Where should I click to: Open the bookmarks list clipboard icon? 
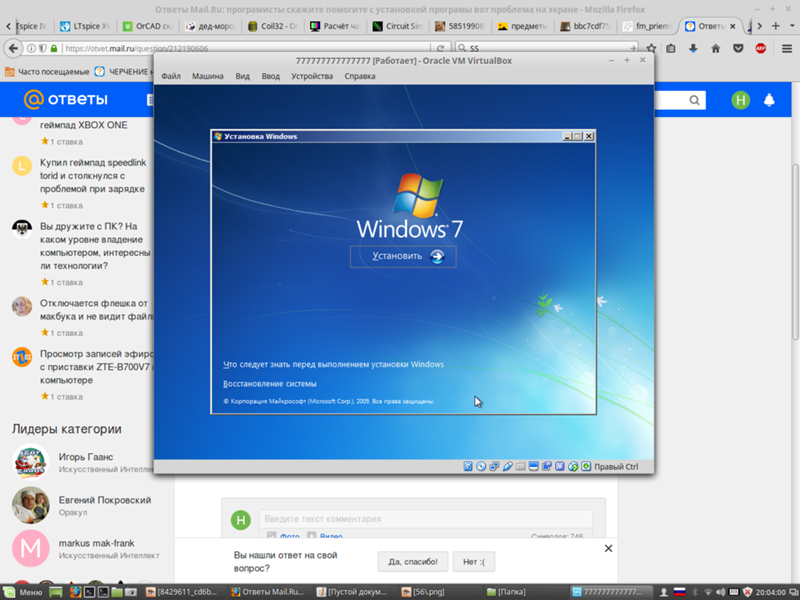coord(671,48)
